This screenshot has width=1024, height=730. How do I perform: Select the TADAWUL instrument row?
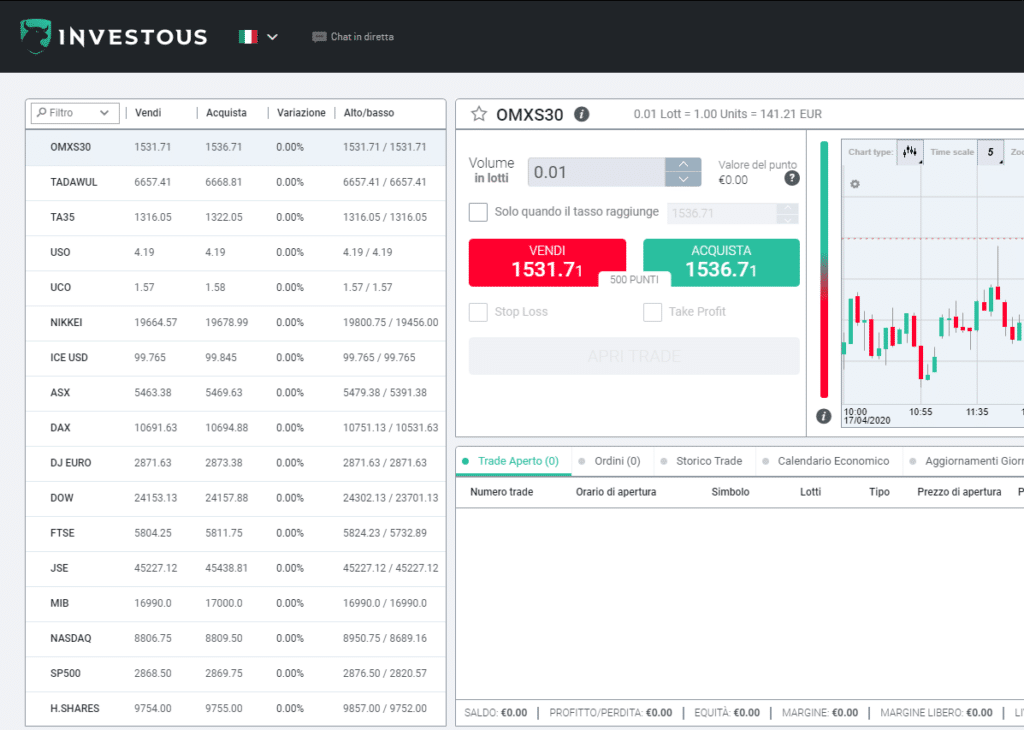tap(236, 182)
